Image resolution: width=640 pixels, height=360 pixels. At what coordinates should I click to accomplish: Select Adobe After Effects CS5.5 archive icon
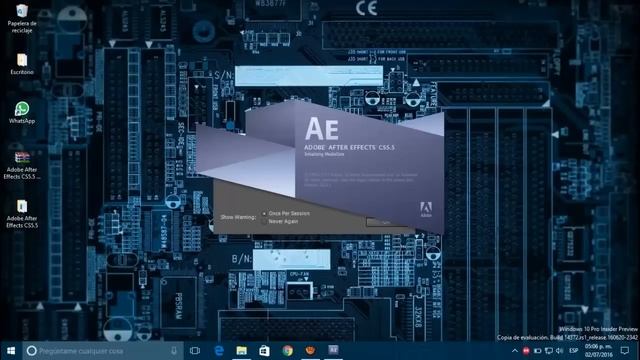point(22,165)
